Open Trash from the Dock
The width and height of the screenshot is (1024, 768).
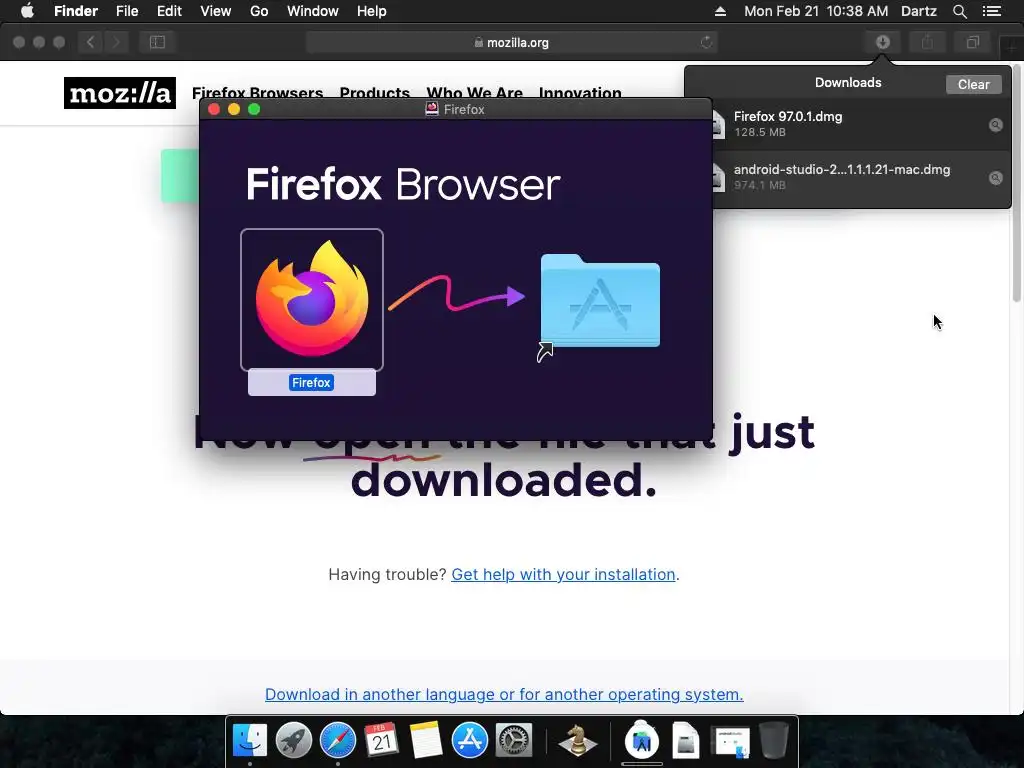tap(774, 740)
